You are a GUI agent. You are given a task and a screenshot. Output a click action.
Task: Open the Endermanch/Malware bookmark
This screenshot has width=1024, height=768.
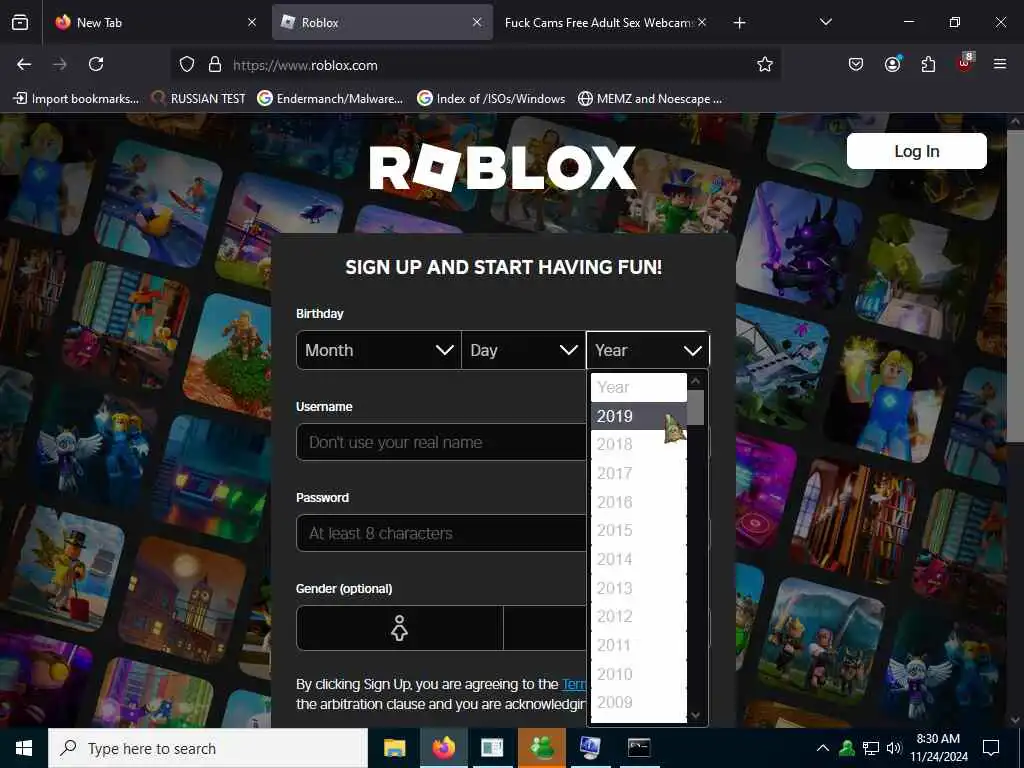tap(330, 99)
